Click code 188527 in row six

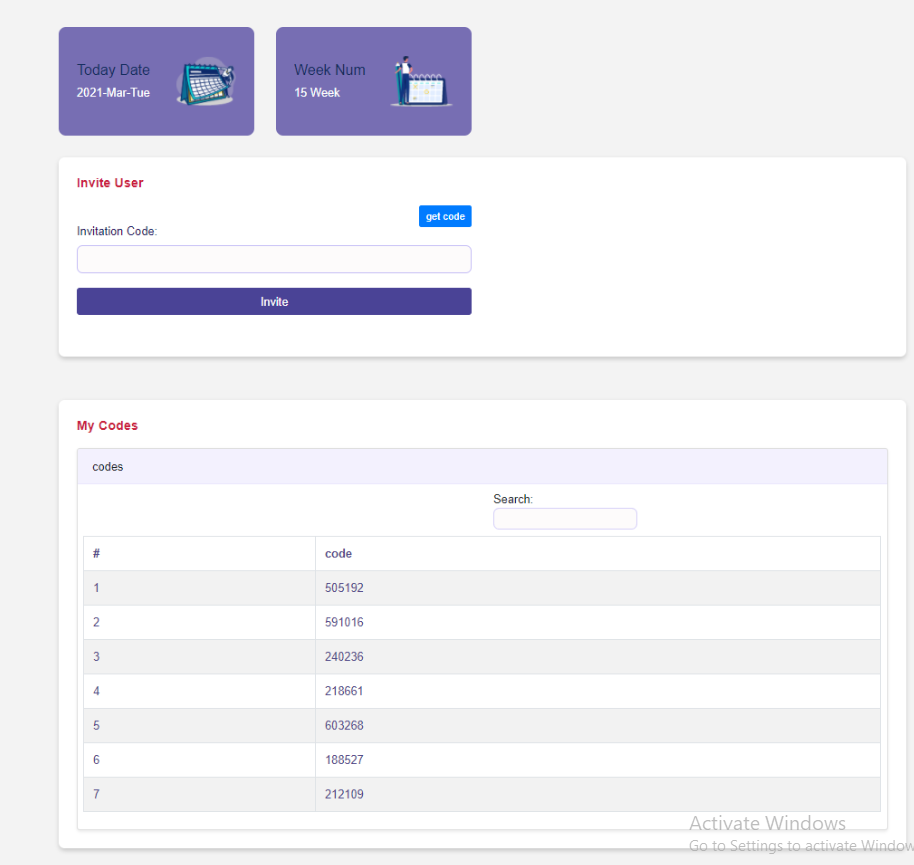coord(344,760)
